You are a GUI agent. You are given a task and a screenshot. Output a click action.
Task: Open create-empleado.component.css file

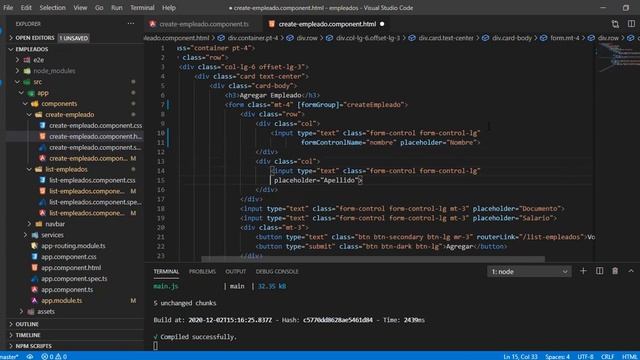95,125
